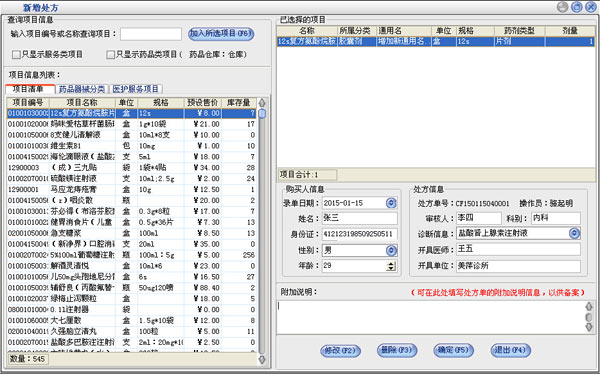Select row 0.11注射器
Screen dimensions: 600x375
point(131,310)
